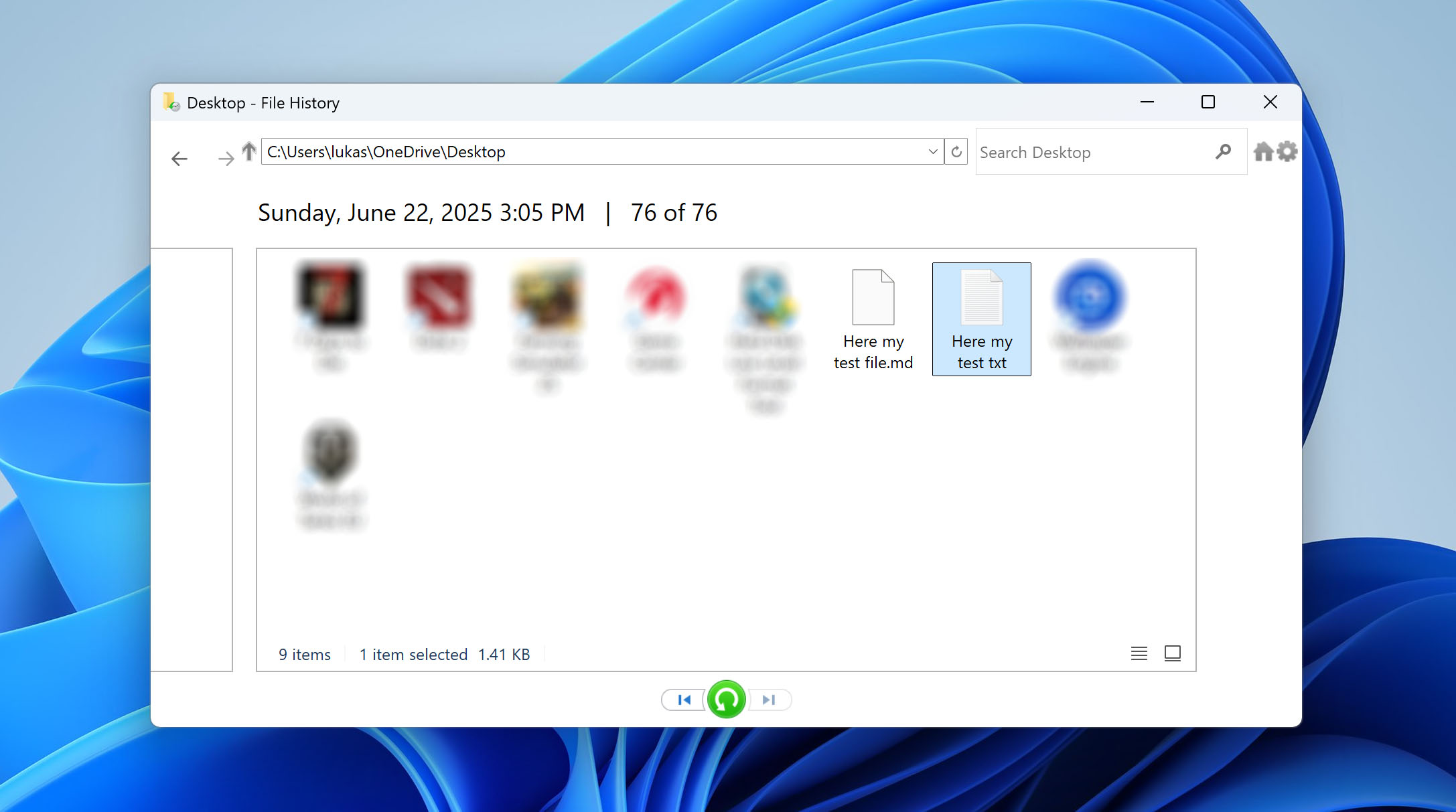
Task: Maximize the File History window
Action: [1208, 102]
